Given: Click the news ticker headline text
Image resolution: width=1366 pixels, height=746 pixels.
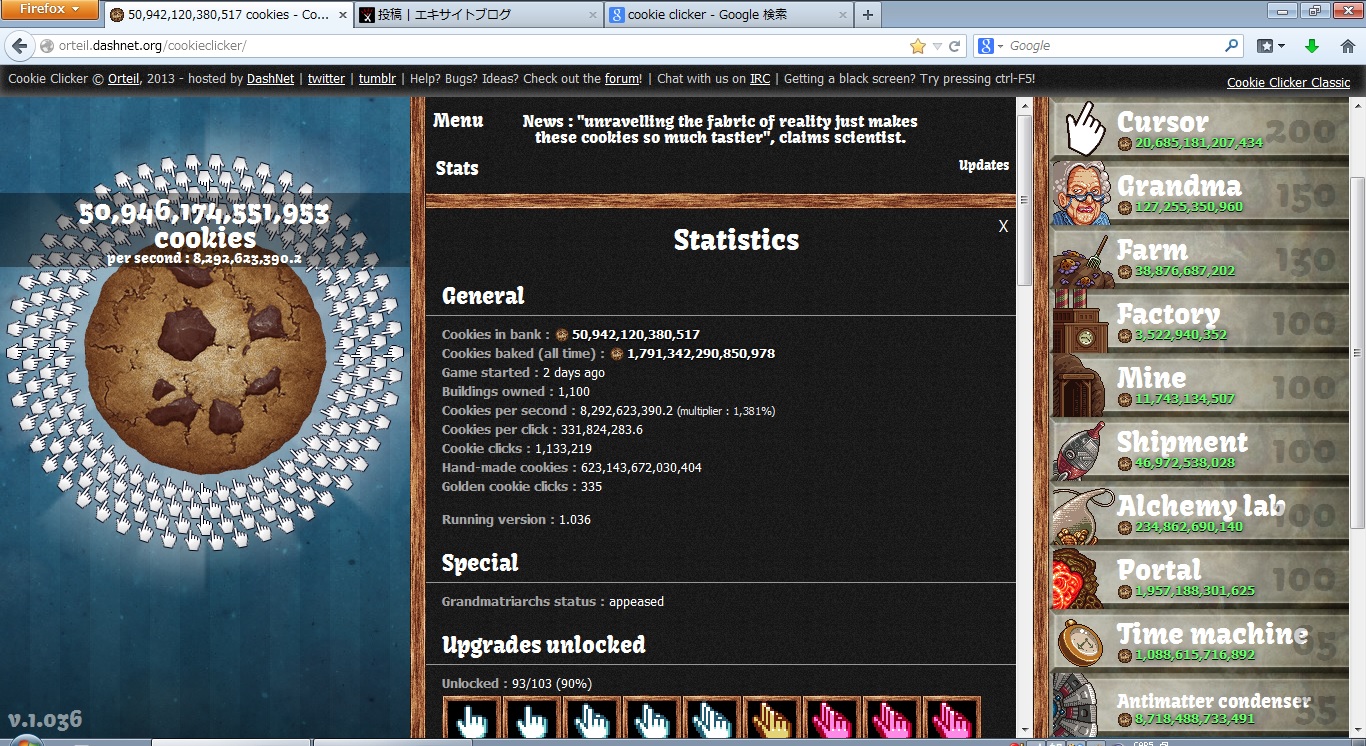Looking at the screenshot, I should pos(720,129).
